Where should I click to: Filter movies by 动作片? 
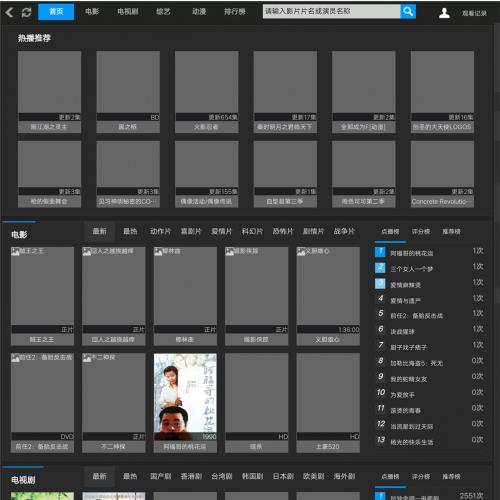coord(160,231)
